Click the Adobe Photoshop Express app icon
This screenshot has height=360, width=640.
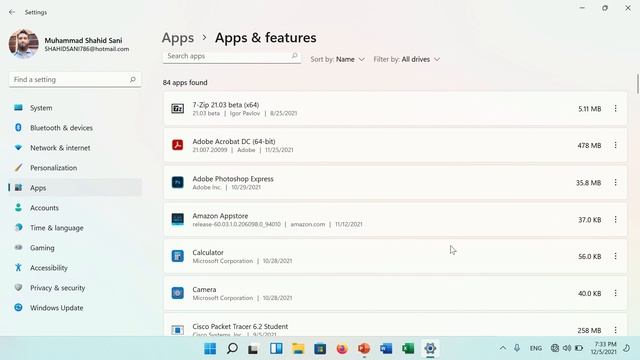point(178,182)
